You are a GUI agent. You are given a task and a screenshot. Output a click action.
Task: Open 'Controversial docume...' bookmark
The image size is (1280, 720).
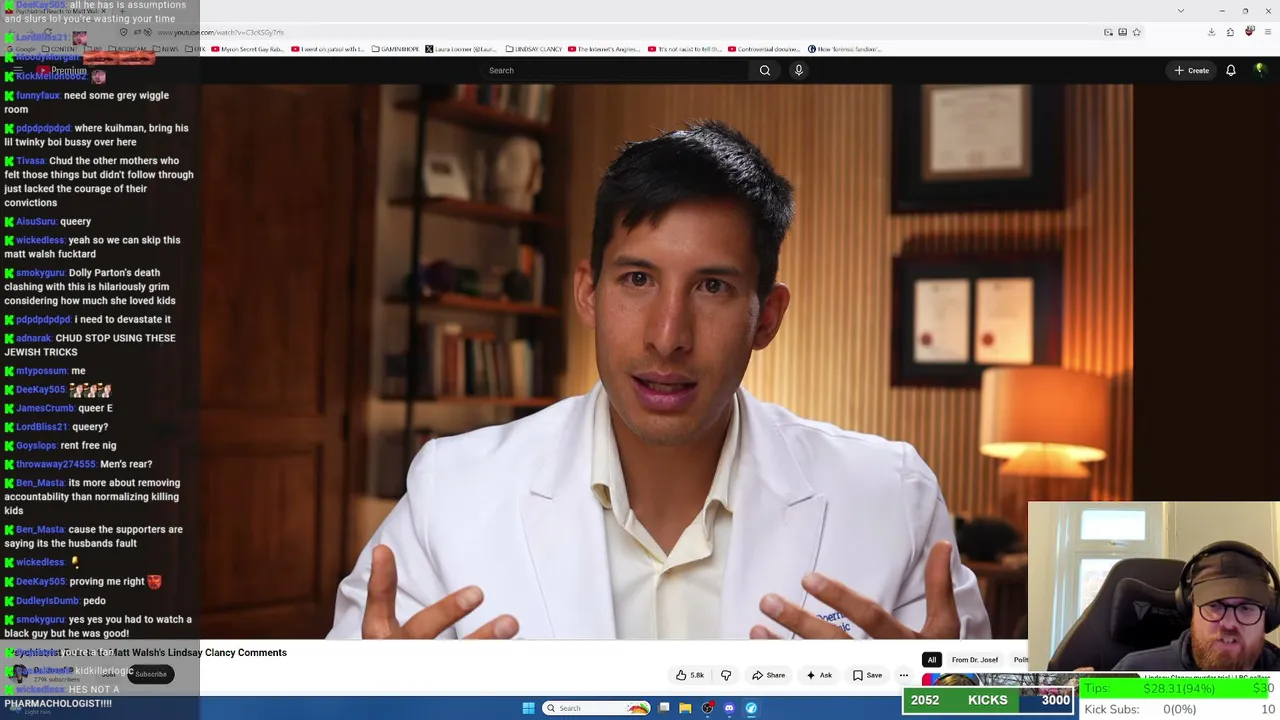[764, 49]
